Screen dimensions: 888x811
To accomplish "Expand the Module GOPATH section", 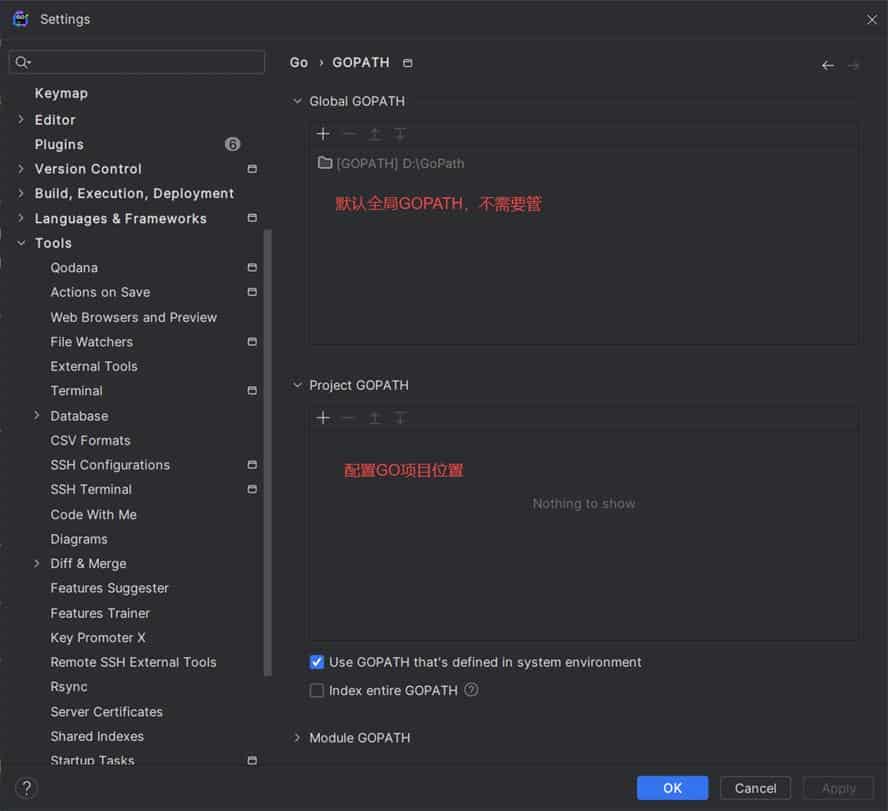I will coord(297,738).
